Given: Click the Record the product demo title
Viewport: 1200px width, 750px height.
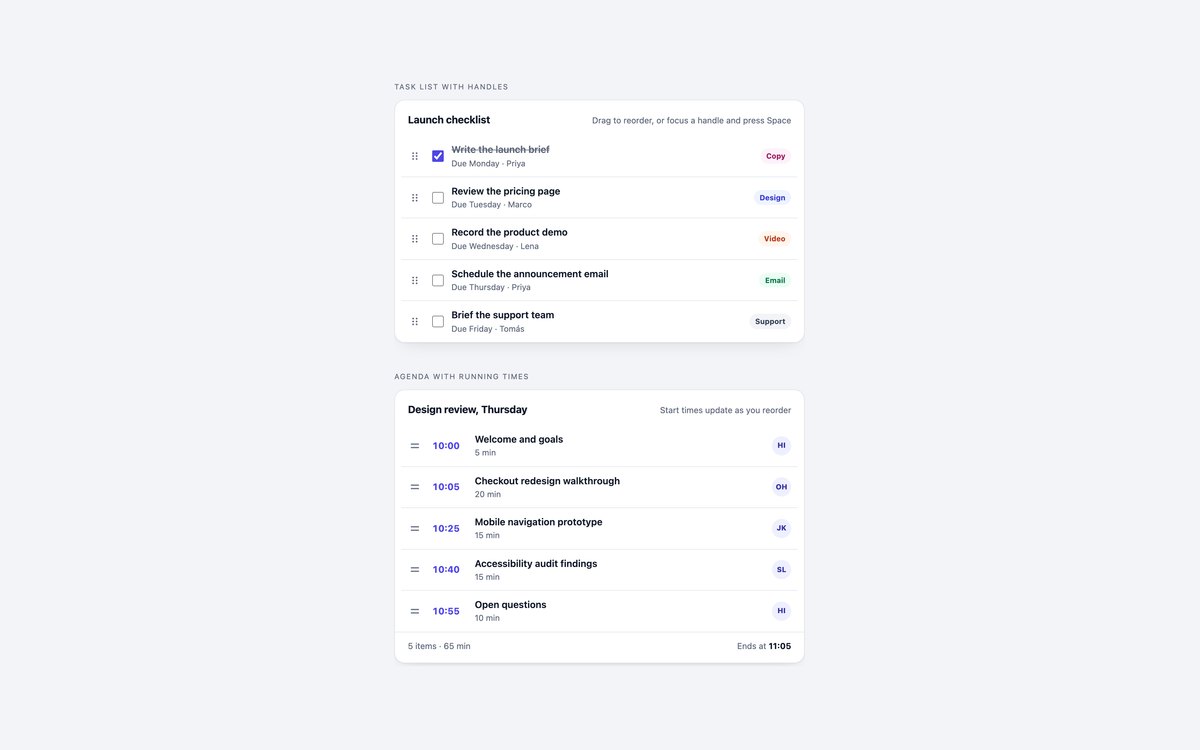Looking at the screenshot, I should (x=509, y=232).
